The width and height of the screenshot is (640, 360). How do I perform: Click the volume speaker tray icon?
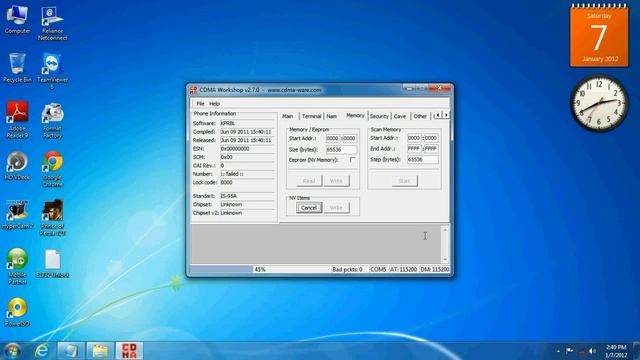point(592,351)
